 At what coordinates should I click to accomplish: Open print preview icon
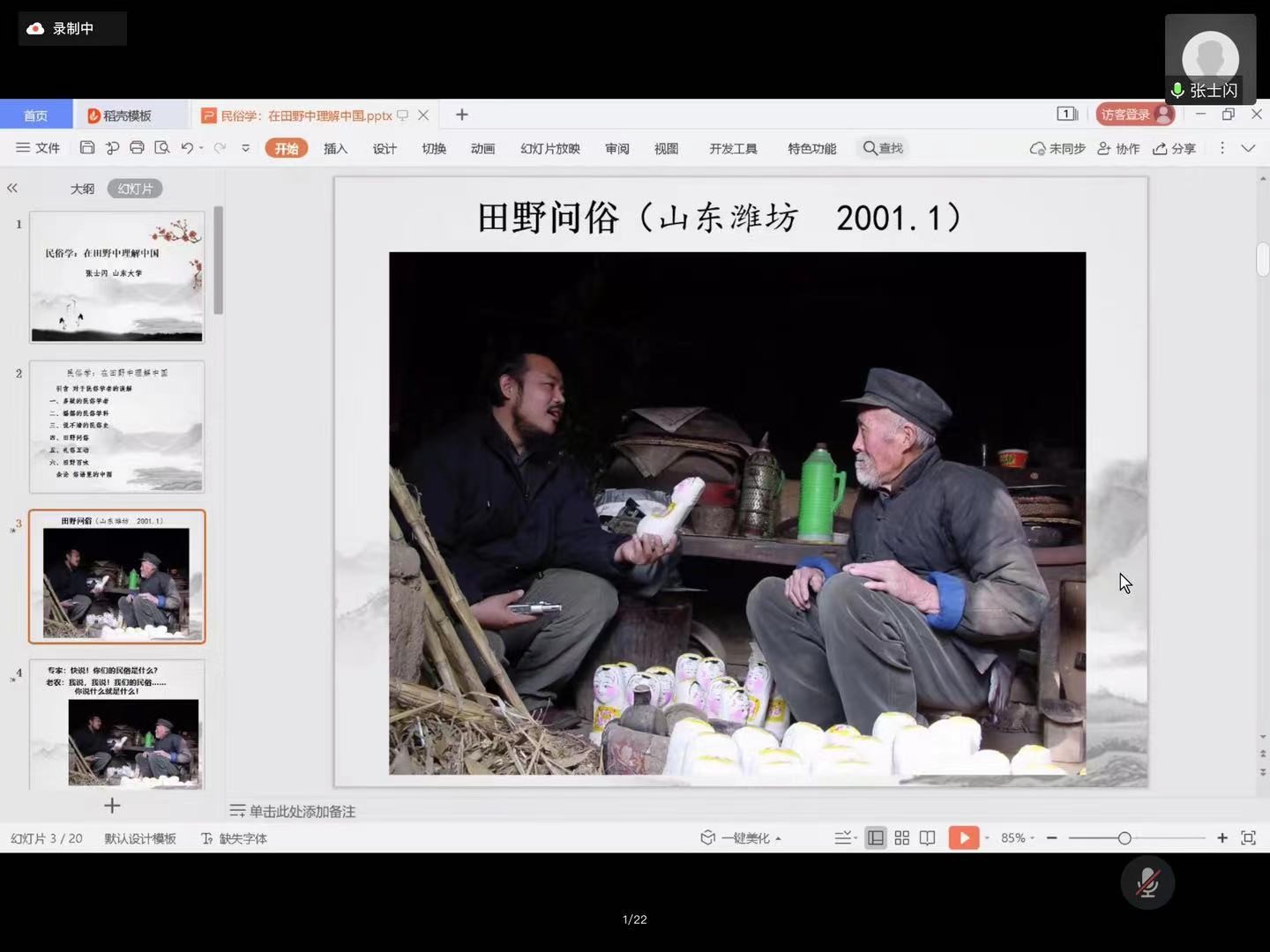pyautogui.click(x=161, y=148)
